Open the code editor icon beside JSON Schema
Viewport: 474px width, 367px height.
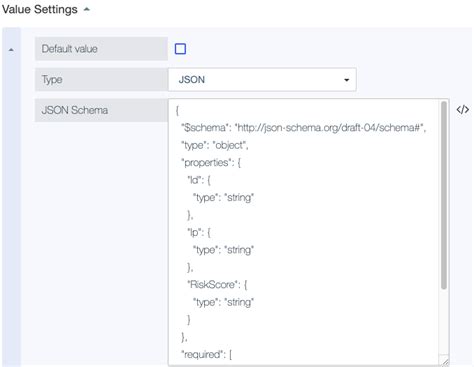[x=463, y=110]
